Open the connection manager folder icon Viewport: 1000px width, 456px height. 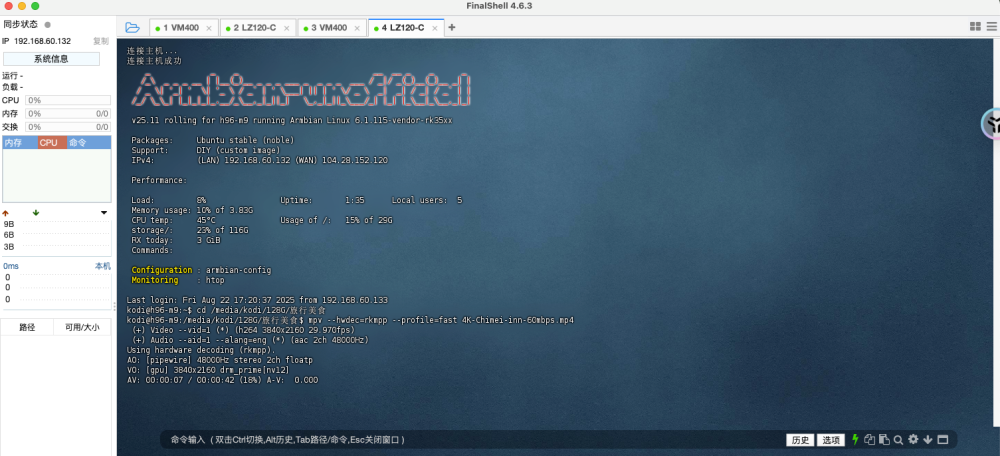pos(132,27)
